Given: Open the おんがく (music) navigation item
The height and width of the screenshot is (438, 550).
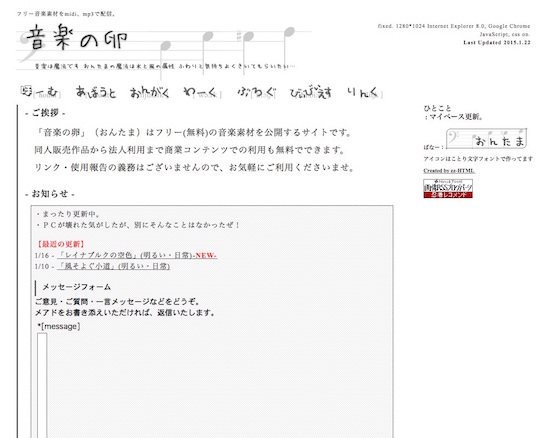Looking at the screenshot, I should [x=150, y=92].
